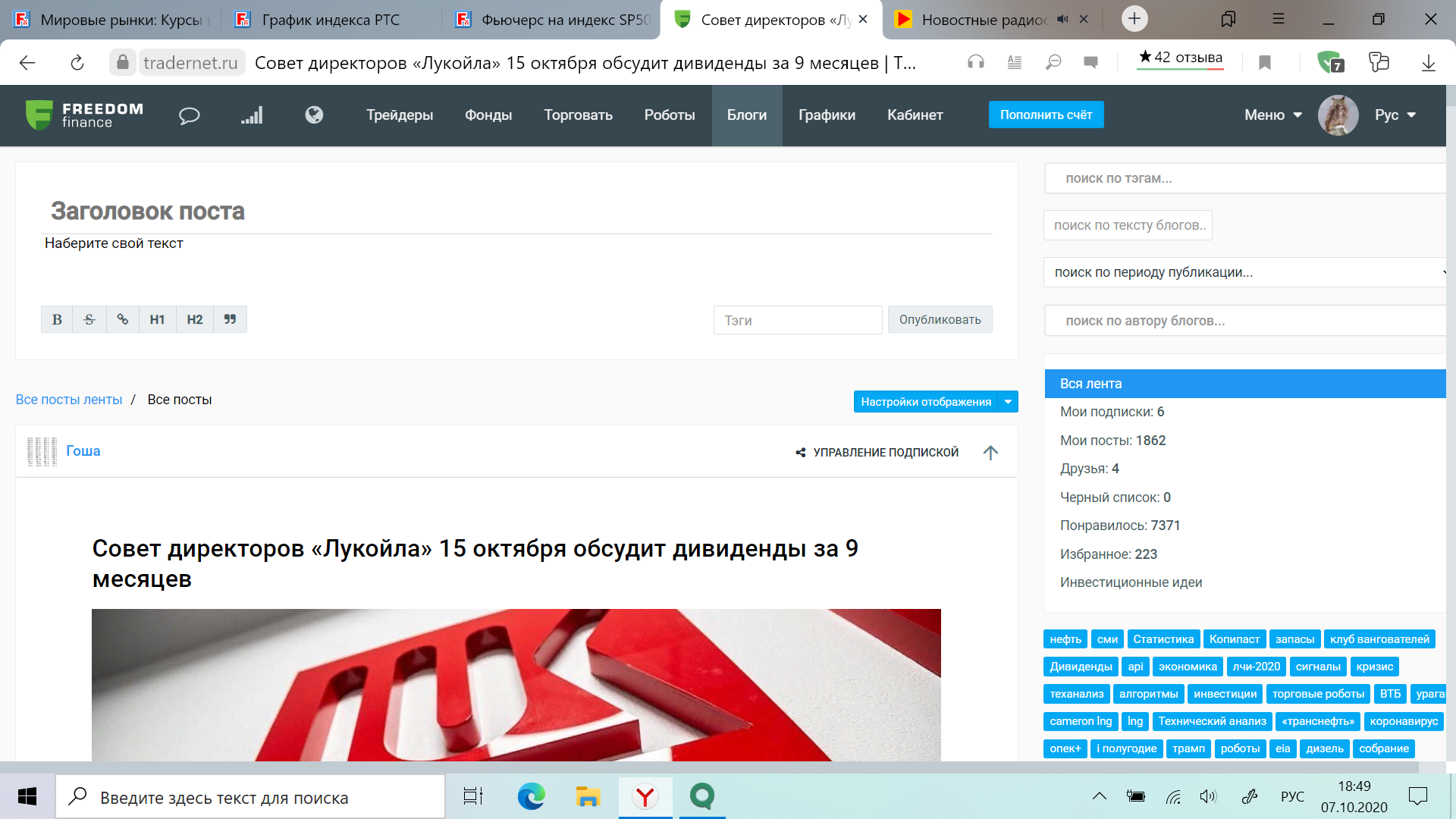
Task: Click the Тэги input field
Action: tap(798, 320)
